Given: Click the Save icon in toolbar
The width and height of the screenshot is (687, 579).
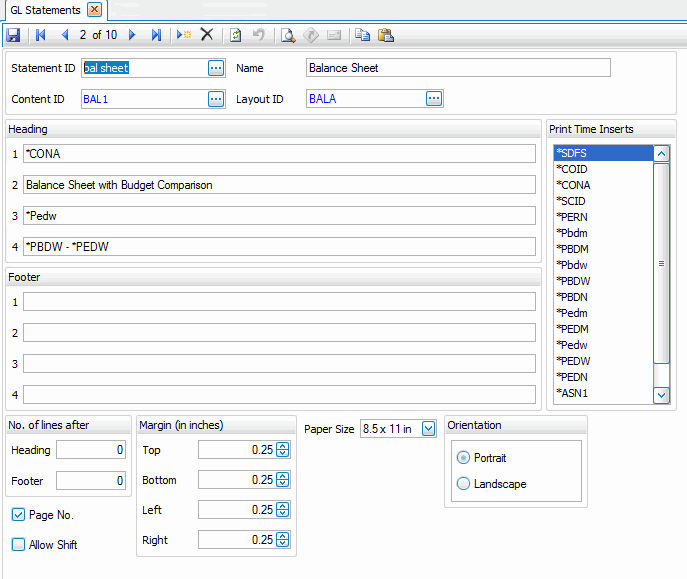Looking at the screenshot, I should pos(13,35).
